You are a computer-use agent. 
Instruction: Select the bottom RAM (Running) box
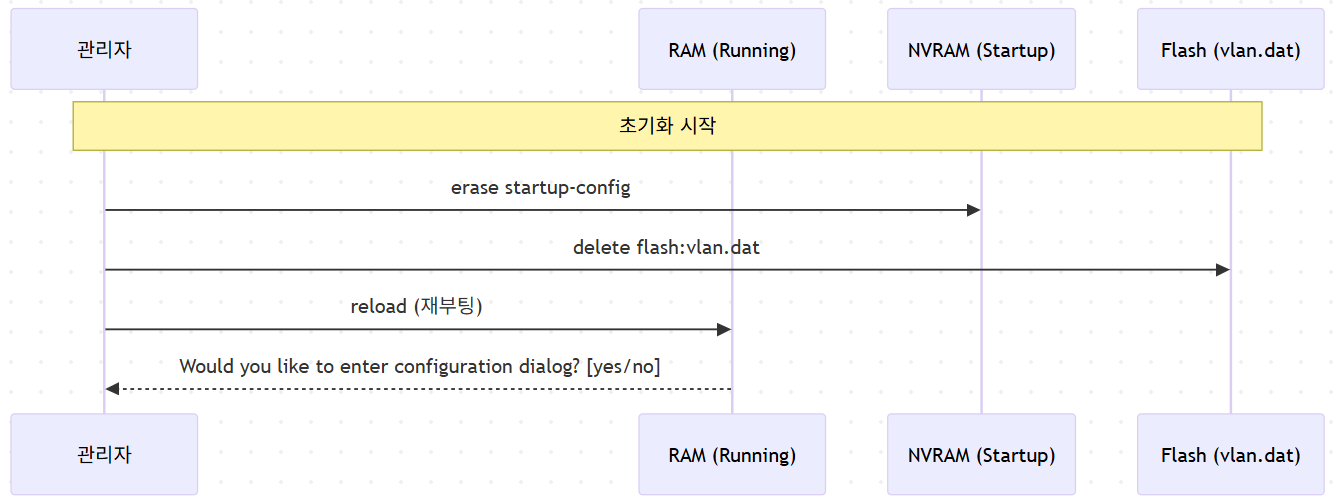732,454
